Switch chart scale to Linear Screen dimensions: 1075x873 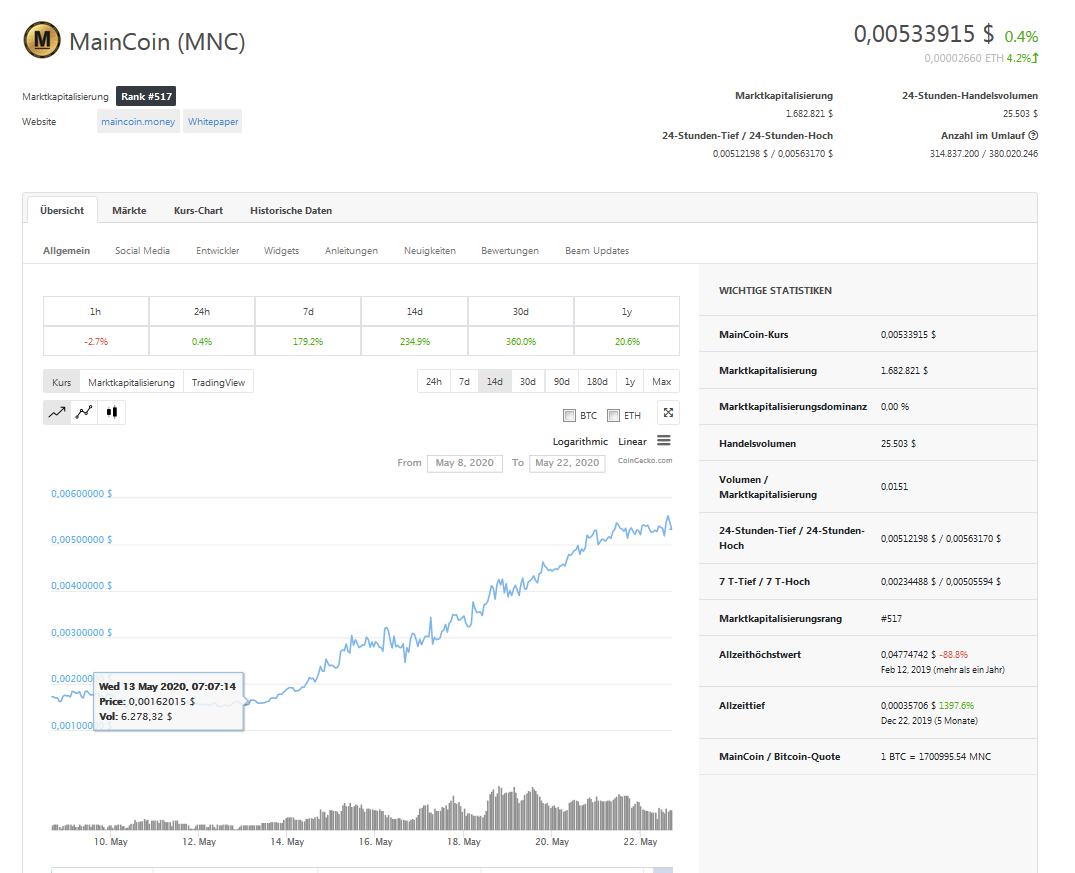click(x=632, y=442)
